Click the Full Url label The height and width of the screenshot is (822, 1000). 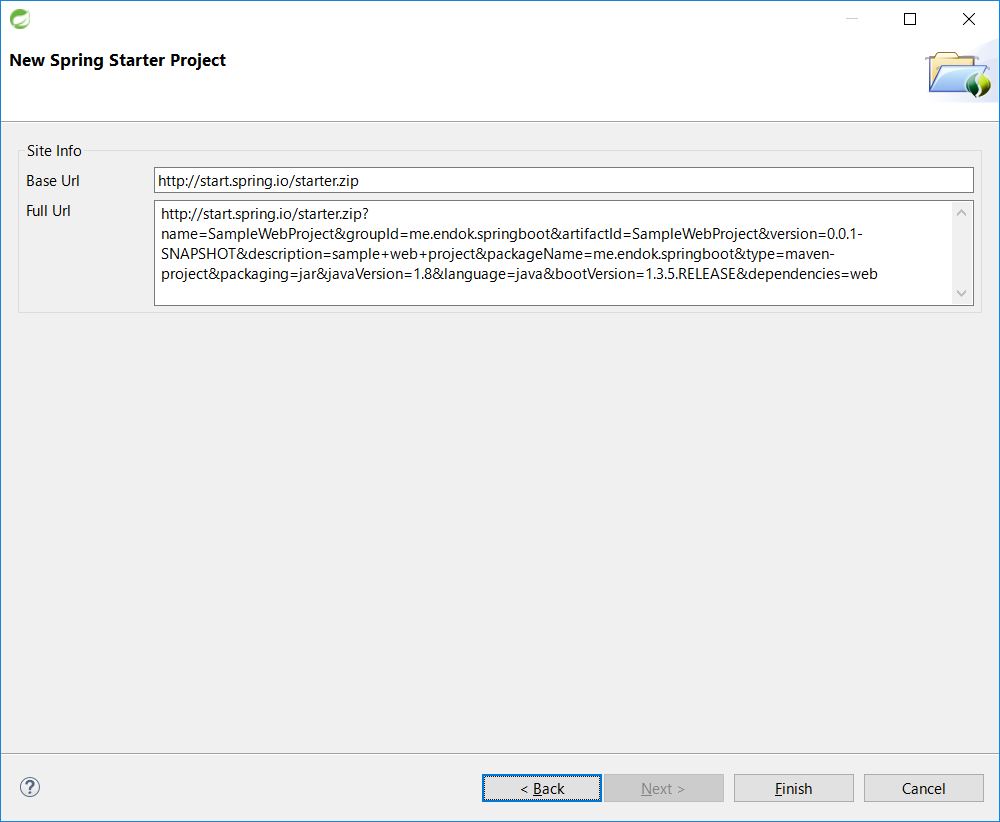48,211
